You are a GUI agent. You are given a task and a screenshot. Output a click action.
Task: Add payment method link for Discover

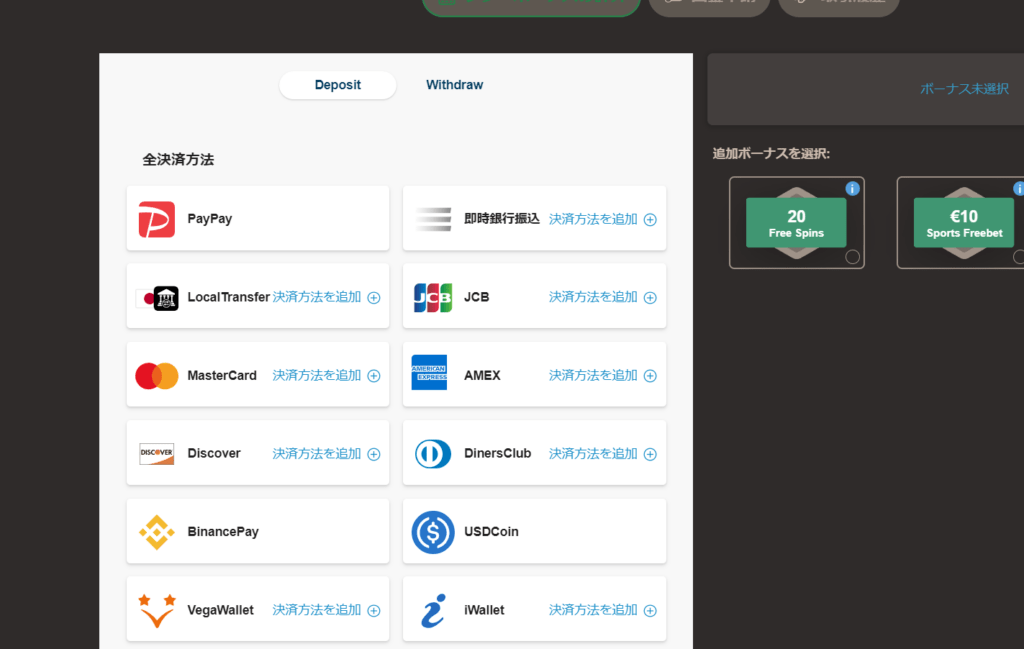pos(317,454)
